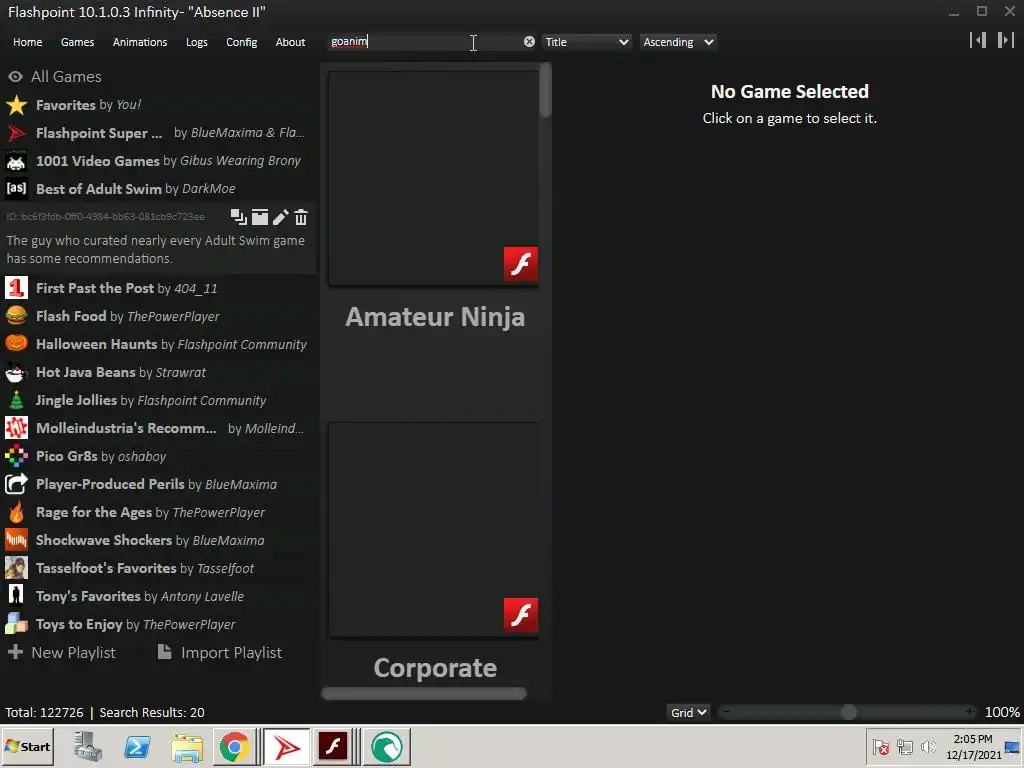Screen dimensions: 1024x768
Task: Select the Tony's Favorites playlist title
Action: (88, 596)
